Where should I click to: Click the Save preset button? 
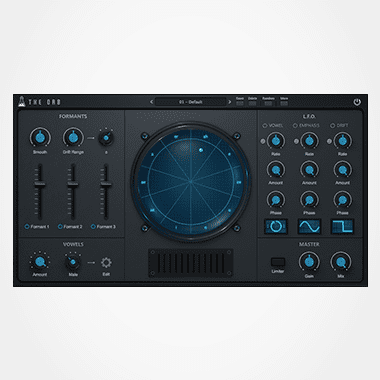(x=240, y=103)
